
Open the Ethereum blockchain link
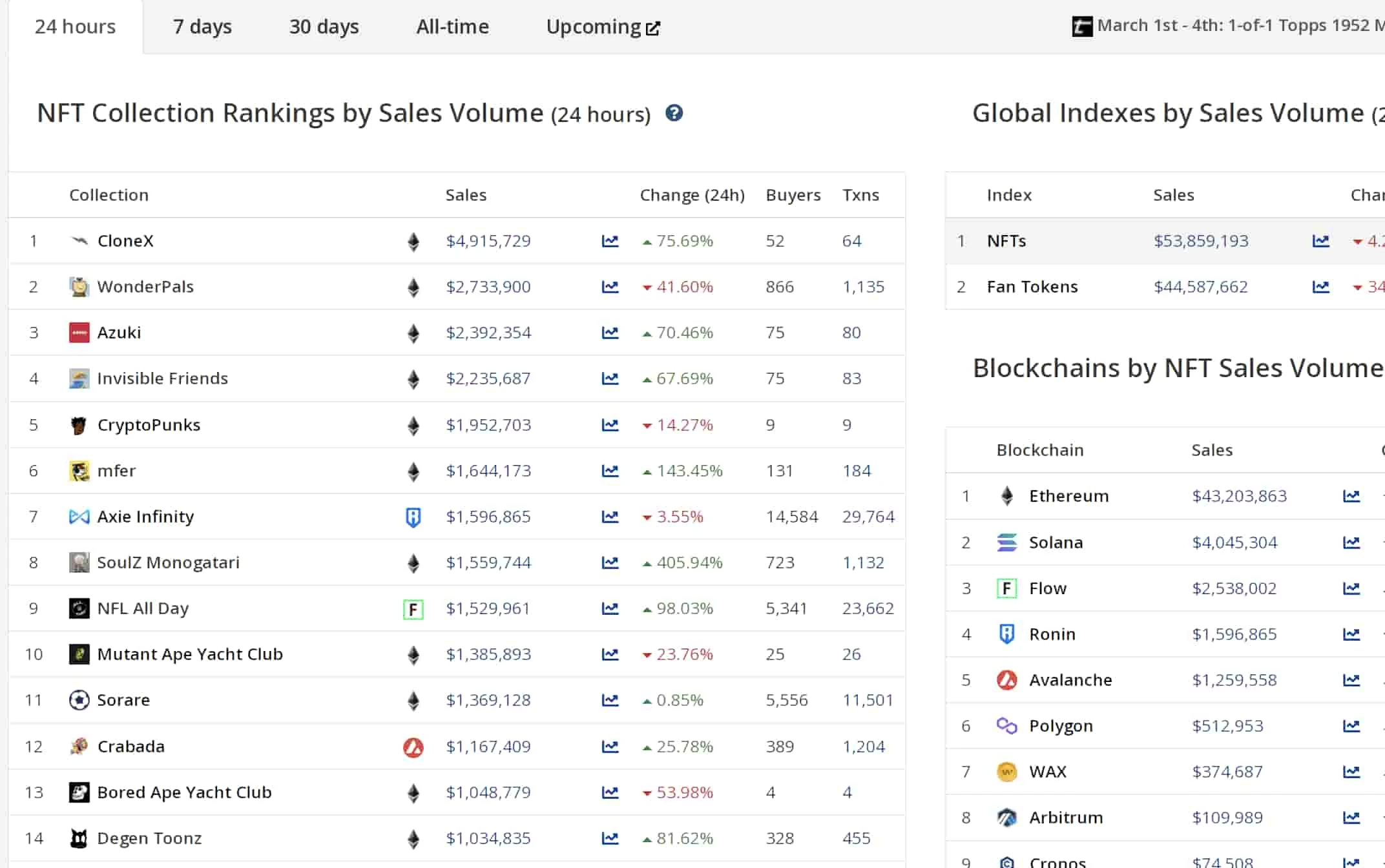pos(1068,496)
